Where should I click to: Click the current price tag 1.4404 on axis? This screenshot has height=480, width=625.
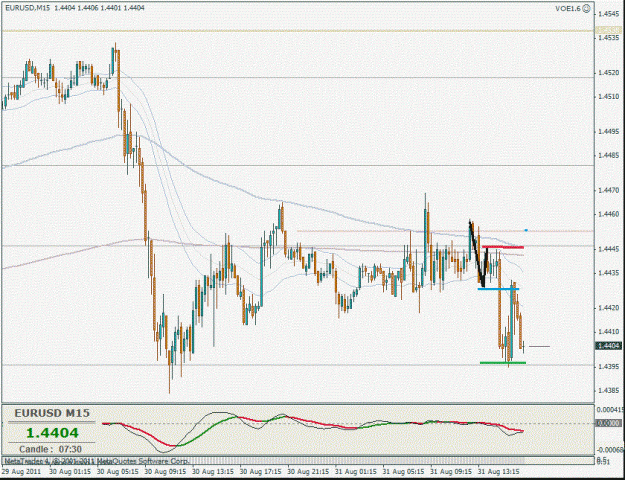click(607, 346)
